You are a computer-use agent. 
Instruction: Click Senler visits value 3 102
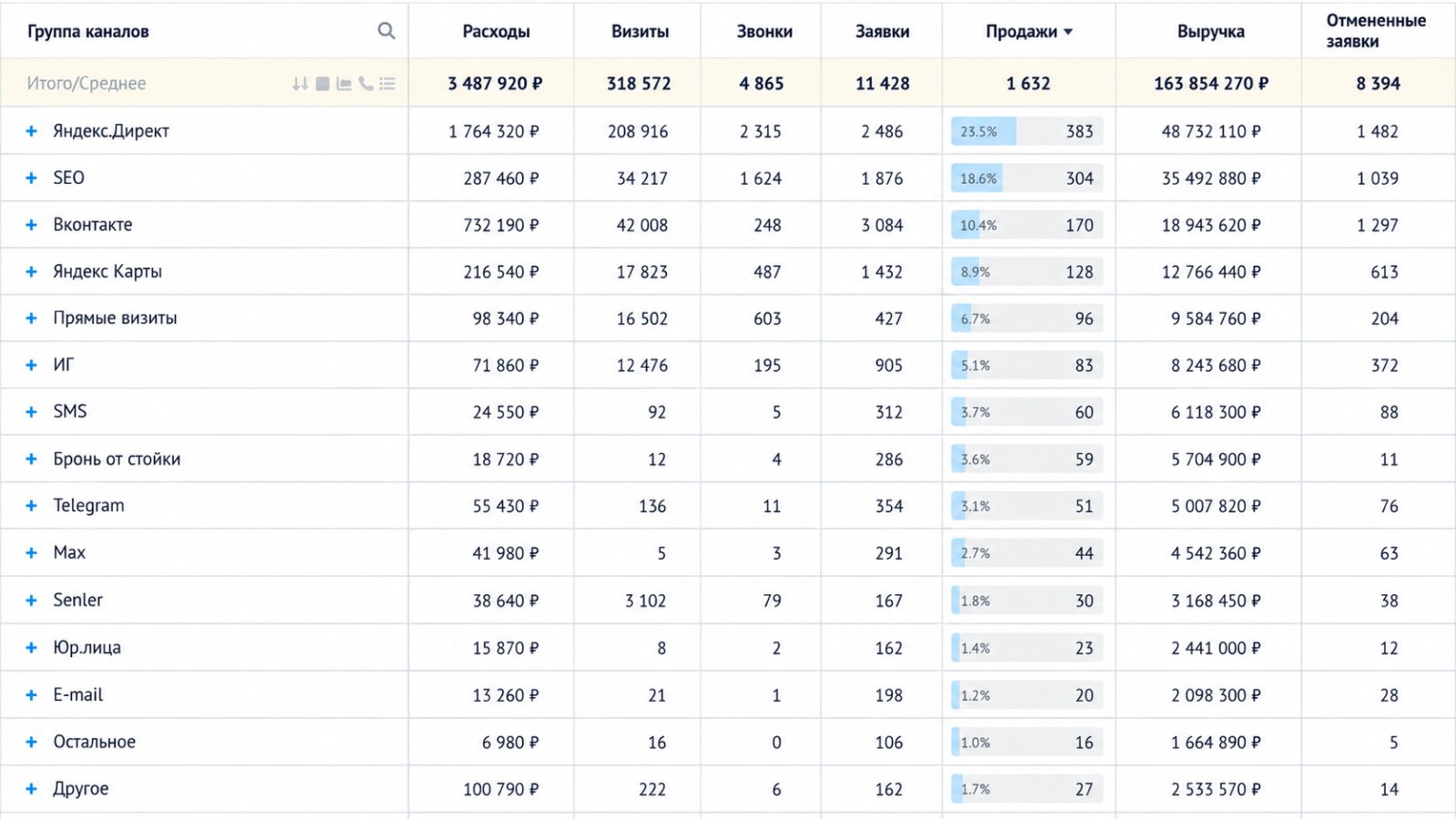(x=645, y=601)
